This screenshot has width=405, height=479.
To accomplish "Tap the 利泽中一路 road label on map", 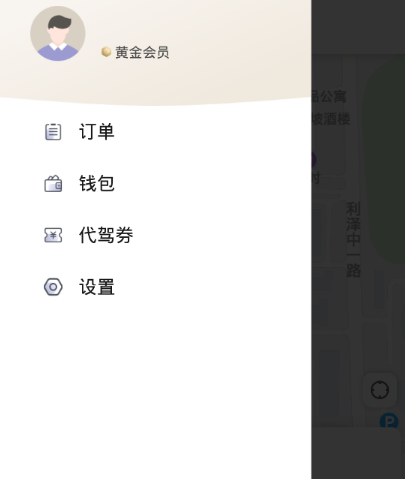I will (353, 239).
